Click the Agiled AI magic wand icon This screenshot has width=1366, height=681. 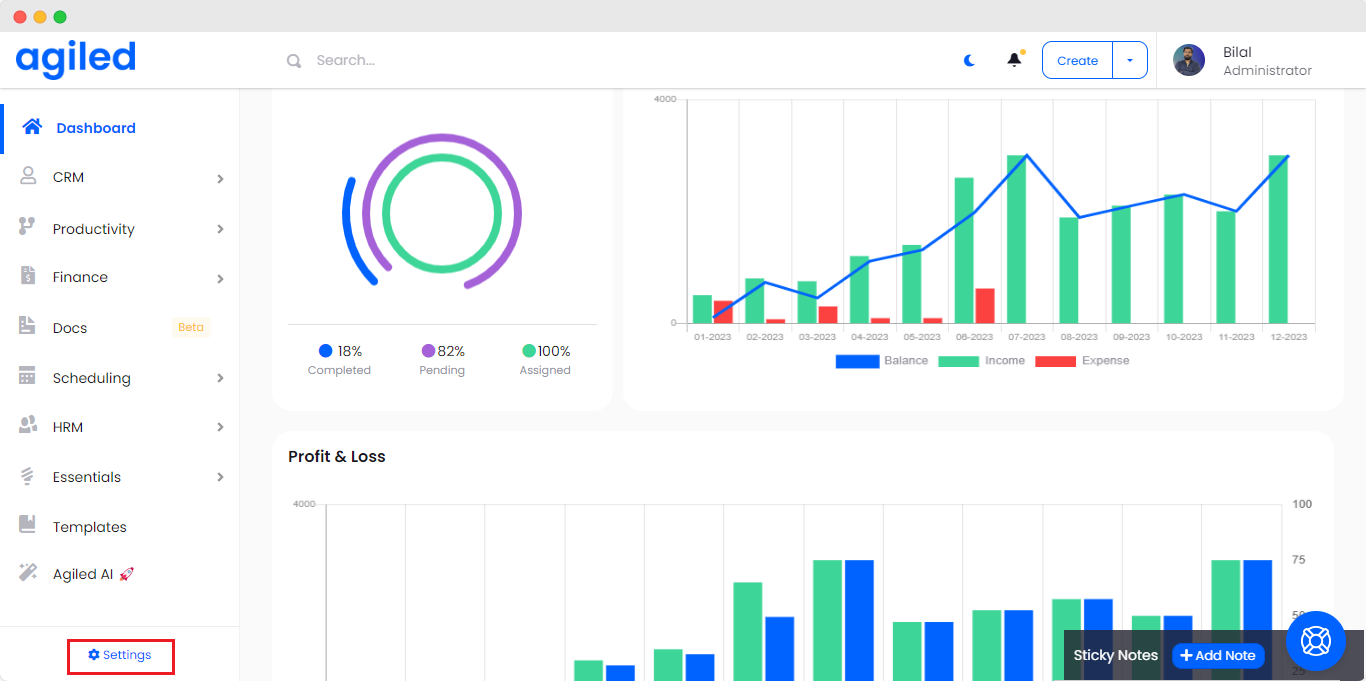tap(28, 573)
